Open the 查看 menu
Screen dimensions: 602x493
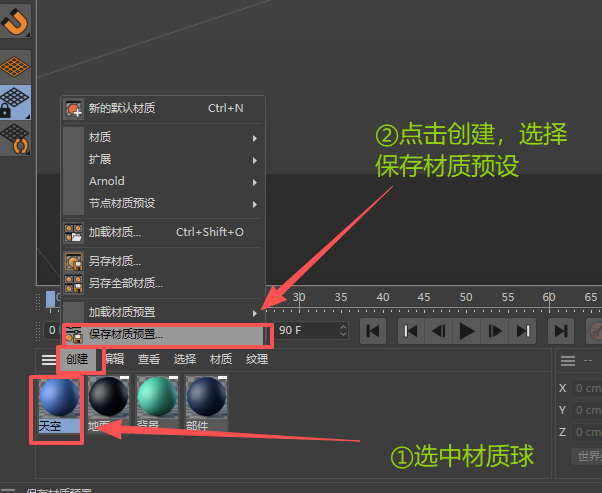tap(149, 360)
